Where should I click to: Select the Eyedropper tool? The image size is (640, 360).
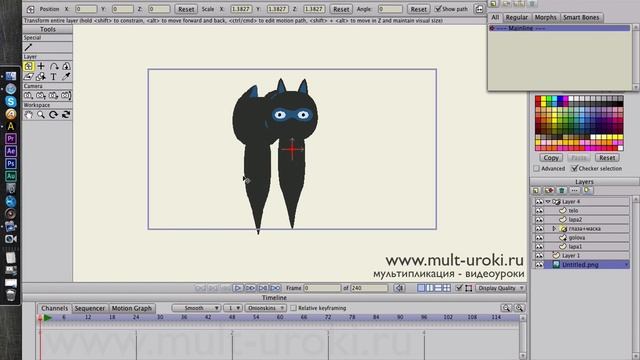coord(66,76)
